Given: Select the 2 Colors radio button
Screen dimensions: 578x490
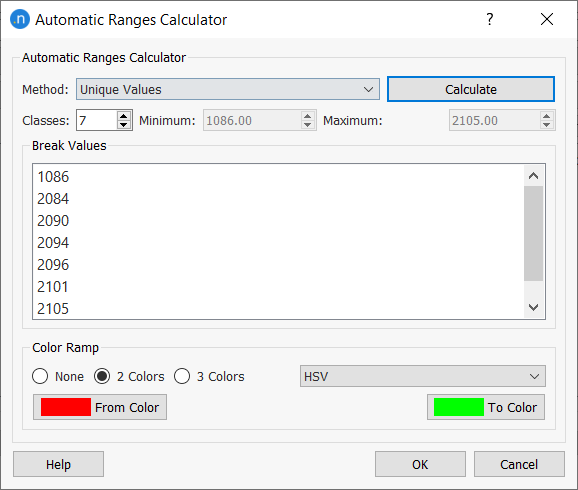Looking at the screenshot, I should click(102, 376).
